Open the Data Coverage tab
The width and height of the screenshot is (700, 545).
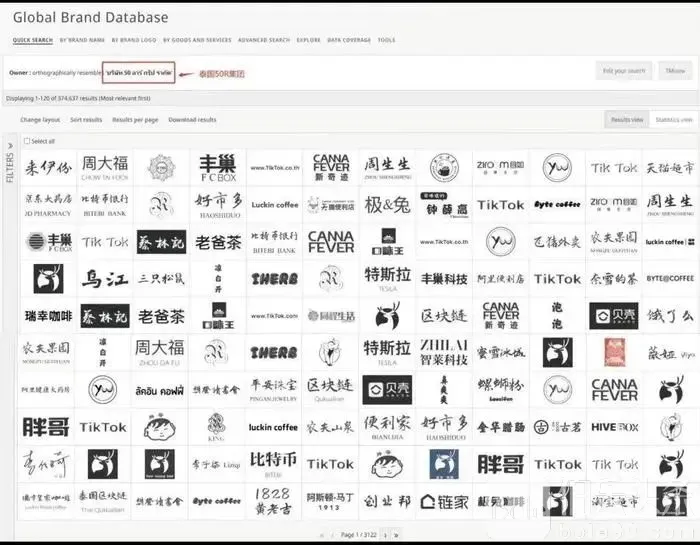(x=349, y=40)
